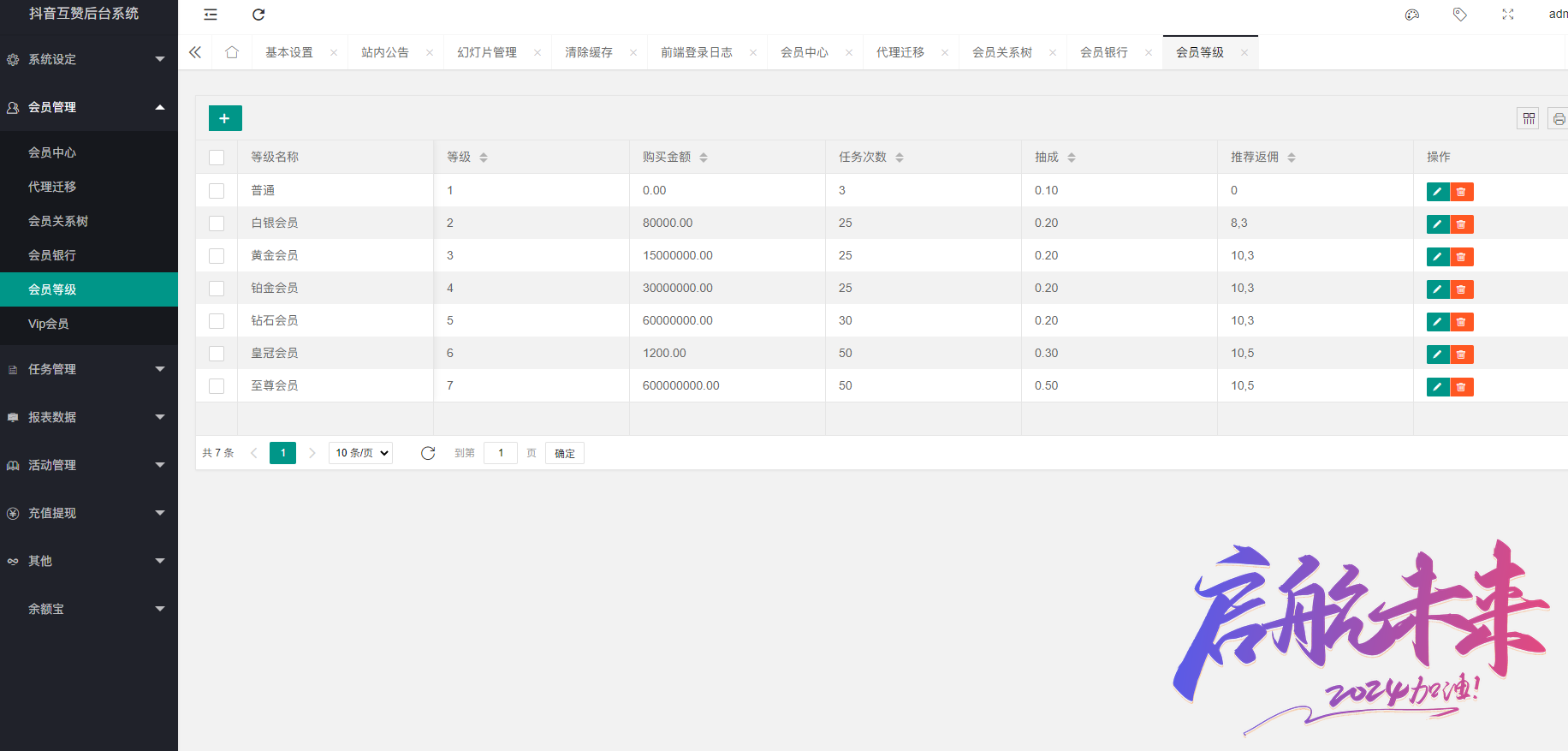Edit the 皇冠会员 row

coord(1438,355)
